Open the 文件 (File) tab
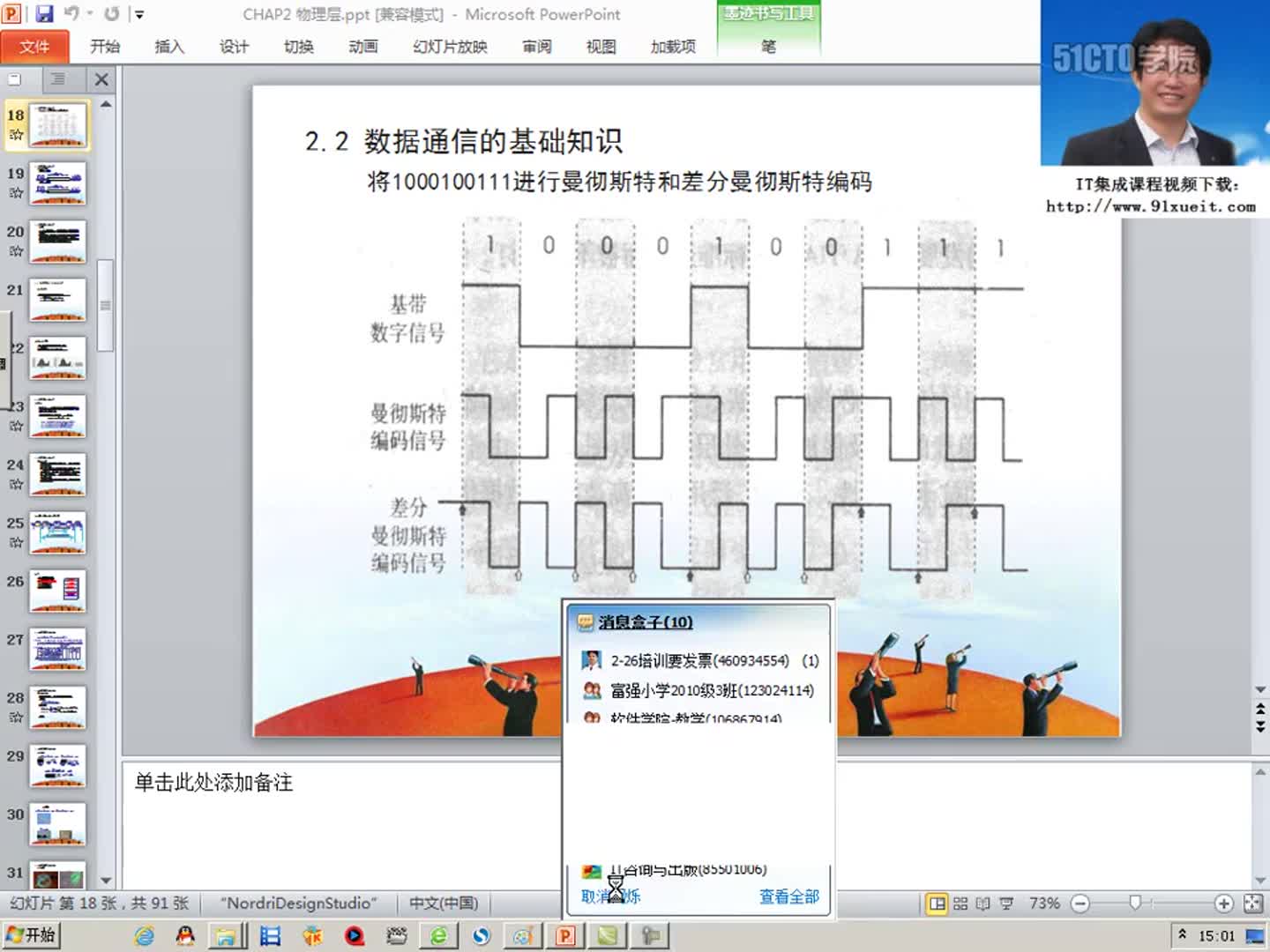 tap(34, 47)
